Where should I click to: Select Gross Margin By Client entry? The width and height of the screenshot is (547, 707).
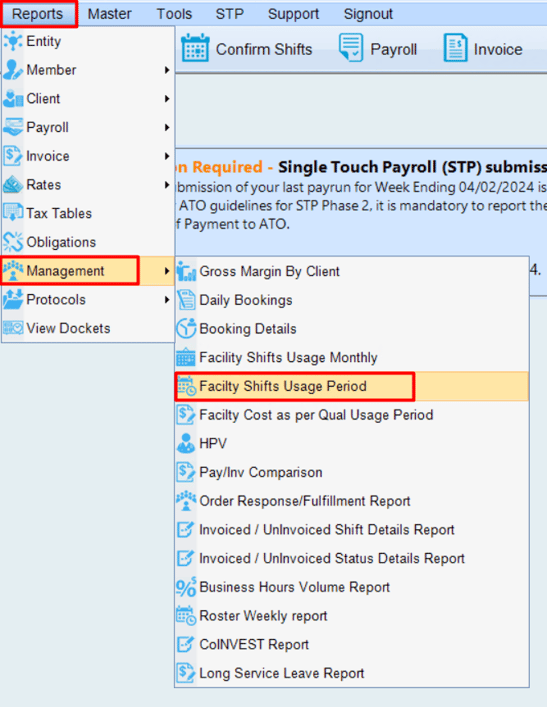[352, 271]
